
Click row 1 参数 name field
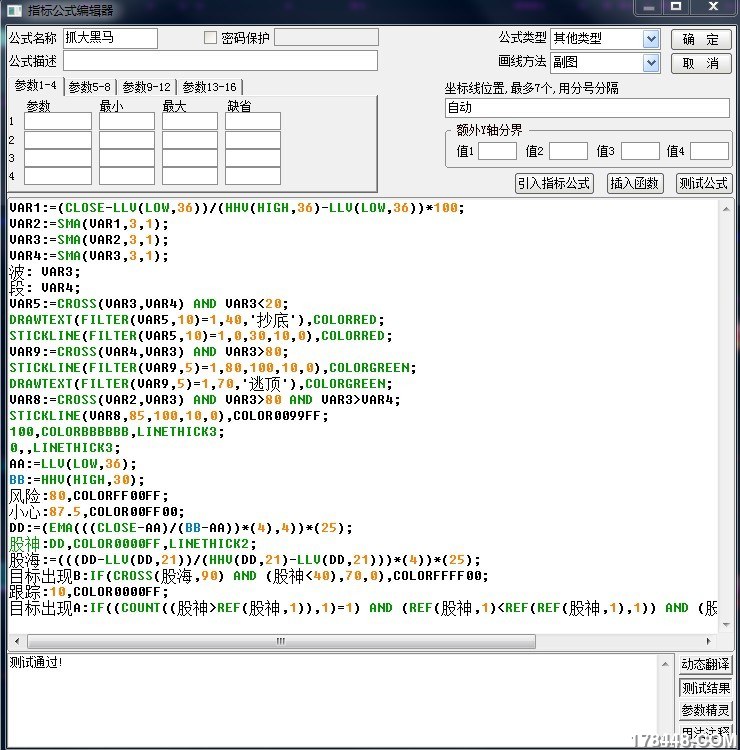click(58, 121)
